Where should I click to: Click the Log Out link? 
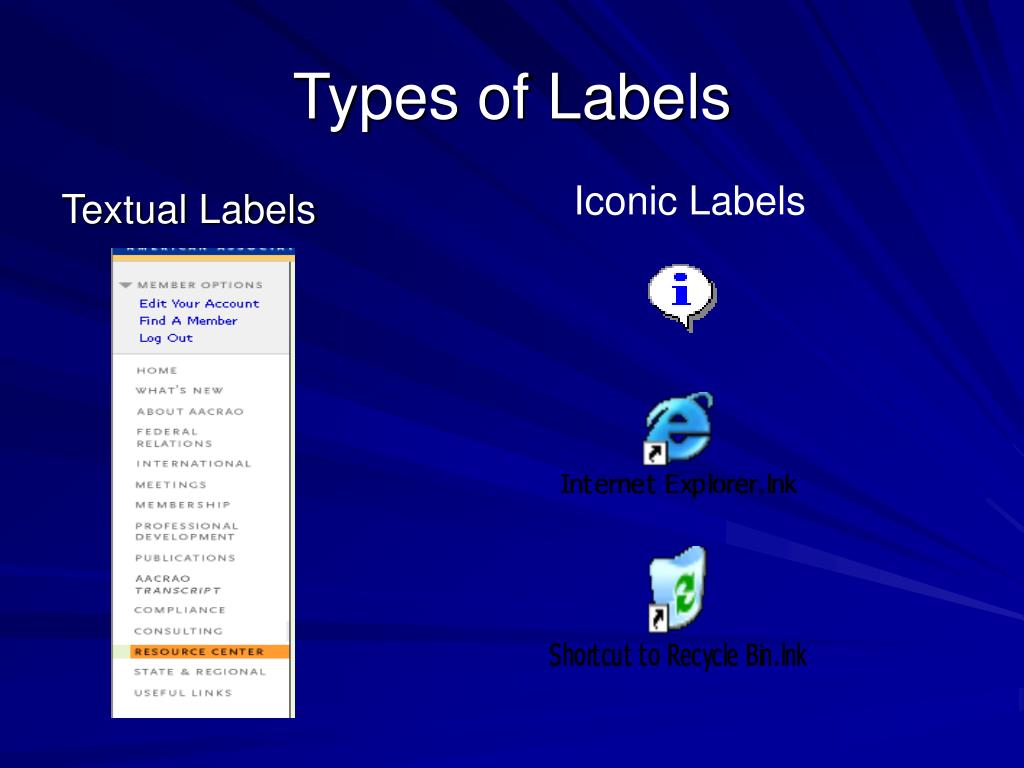coord(166,338)
